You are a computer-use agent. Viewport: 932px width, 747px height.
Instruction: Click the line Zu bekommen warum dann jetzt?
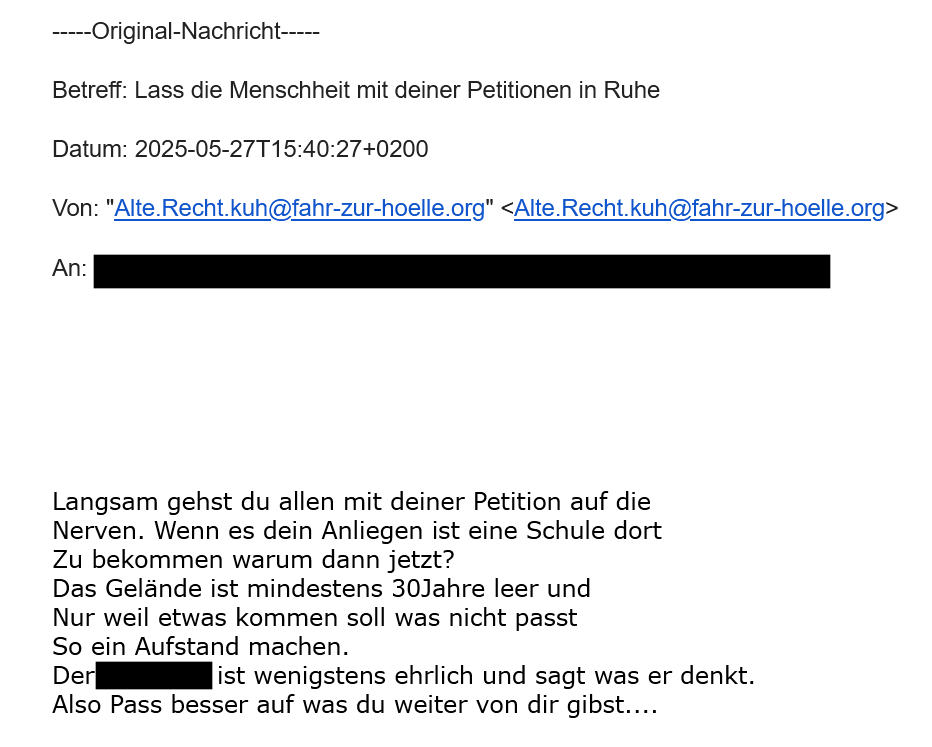coord(253,559)
